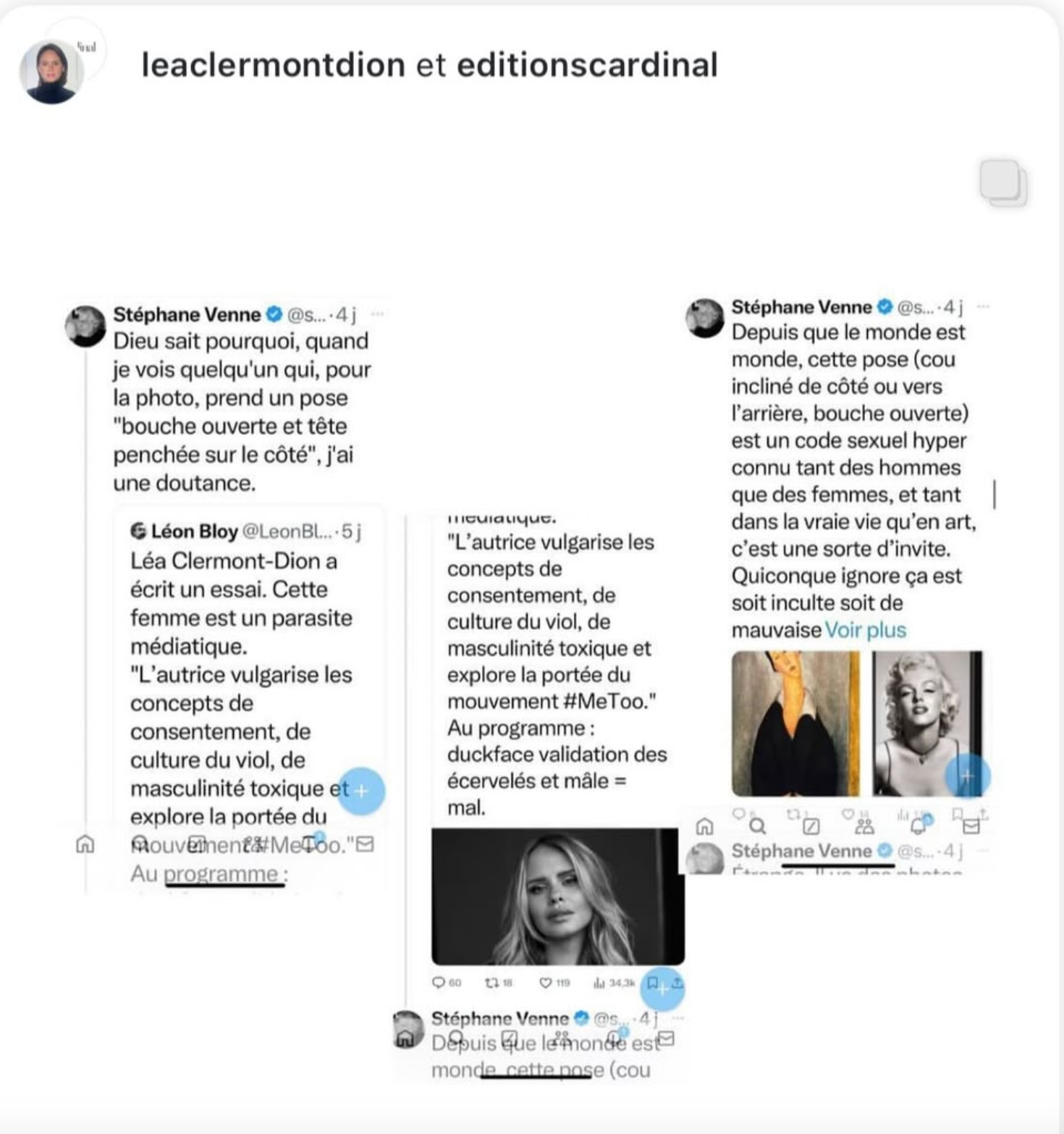Open editionscardinal account link
Image resolution: width=1064 pixels, height=1134 pixels.
pyautogui.click(x=587, y=64)
